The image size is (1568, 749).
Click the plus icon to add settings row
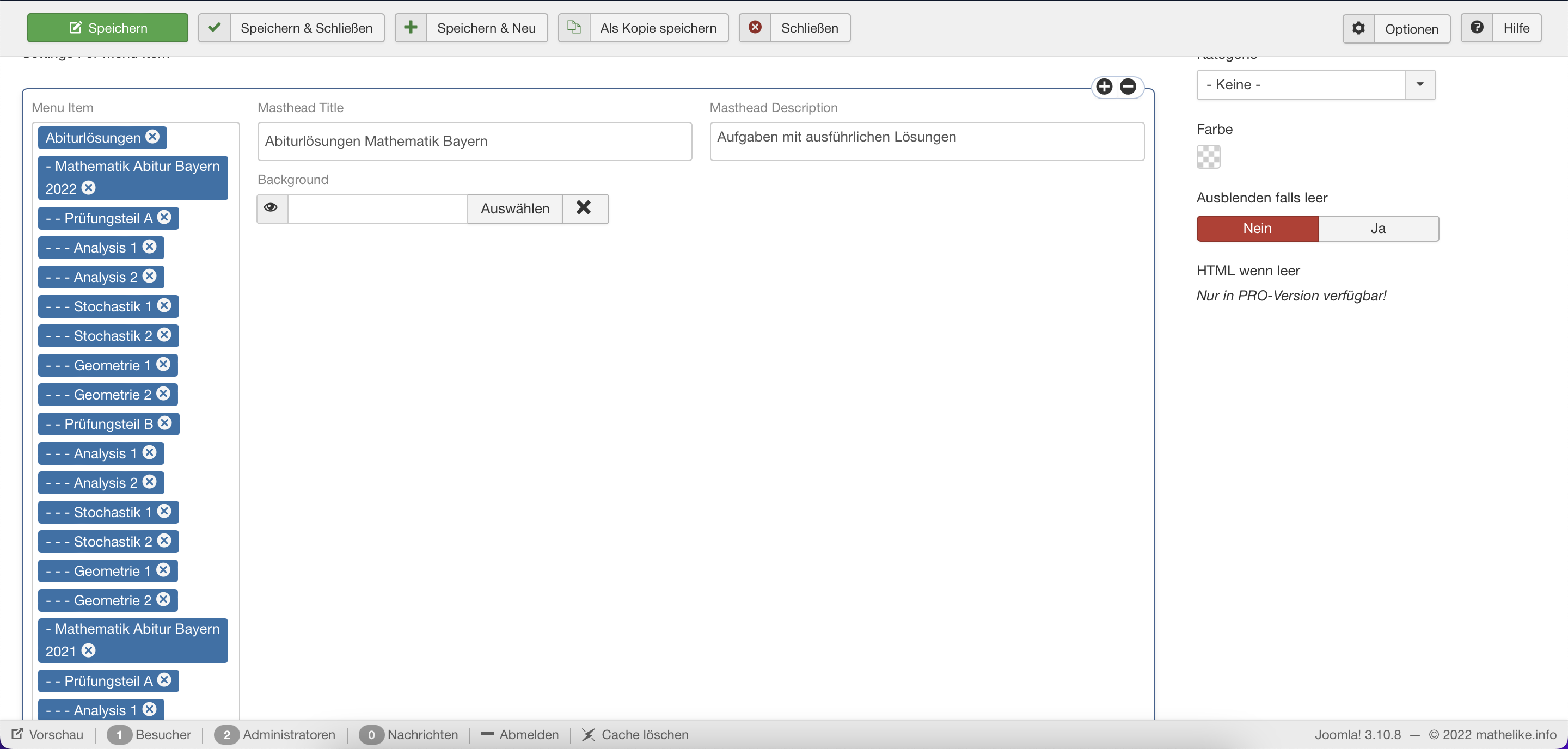[1104, 87]
